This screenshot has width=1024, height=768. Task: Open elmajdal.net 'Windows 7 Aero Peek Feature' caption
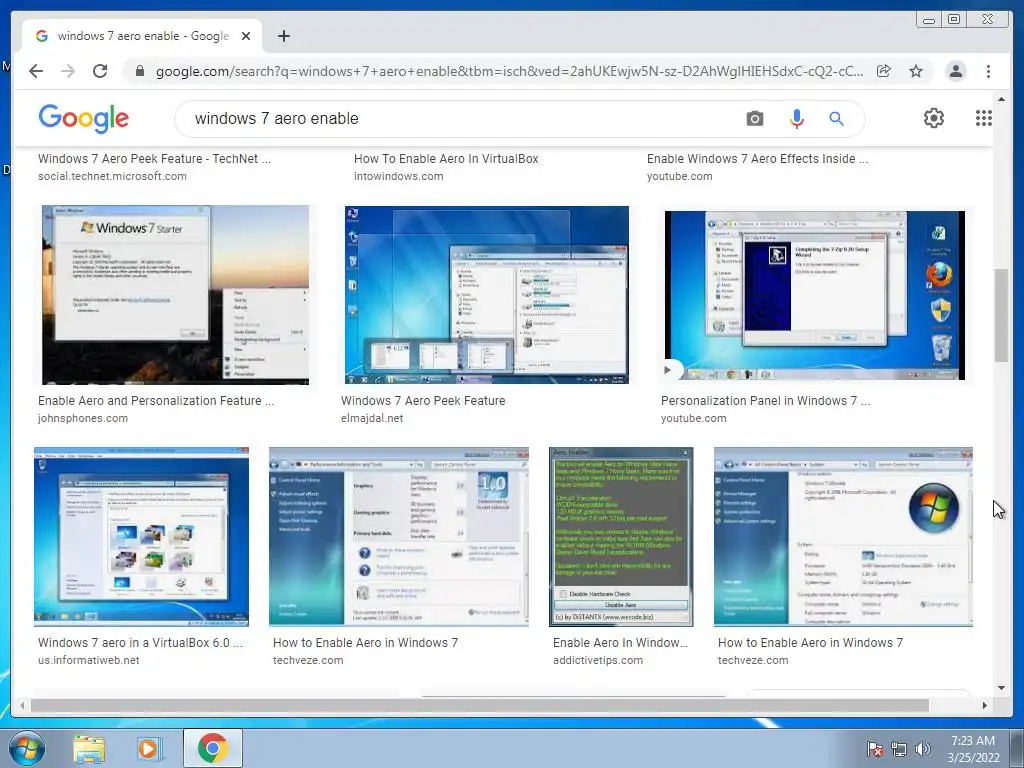[423, 401]
